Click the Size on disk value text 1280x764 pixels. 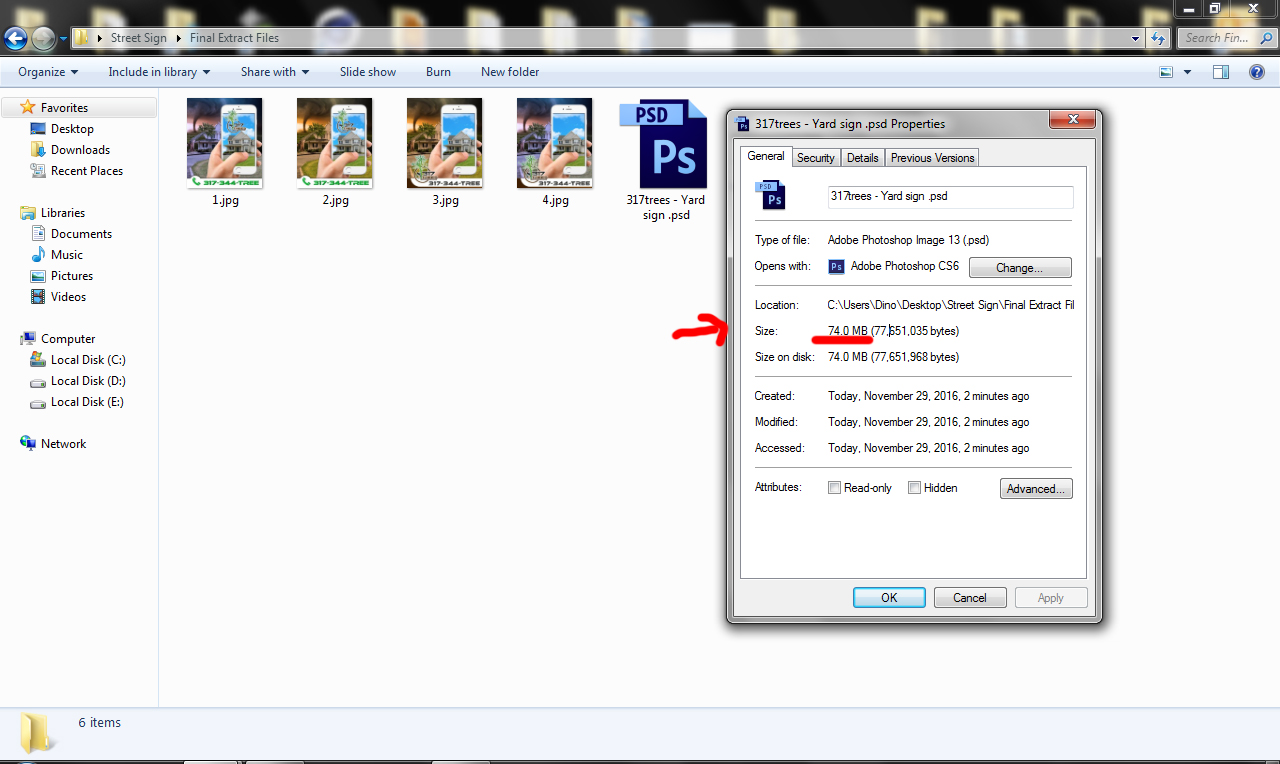pyautogui.click(x=893, y=357)
